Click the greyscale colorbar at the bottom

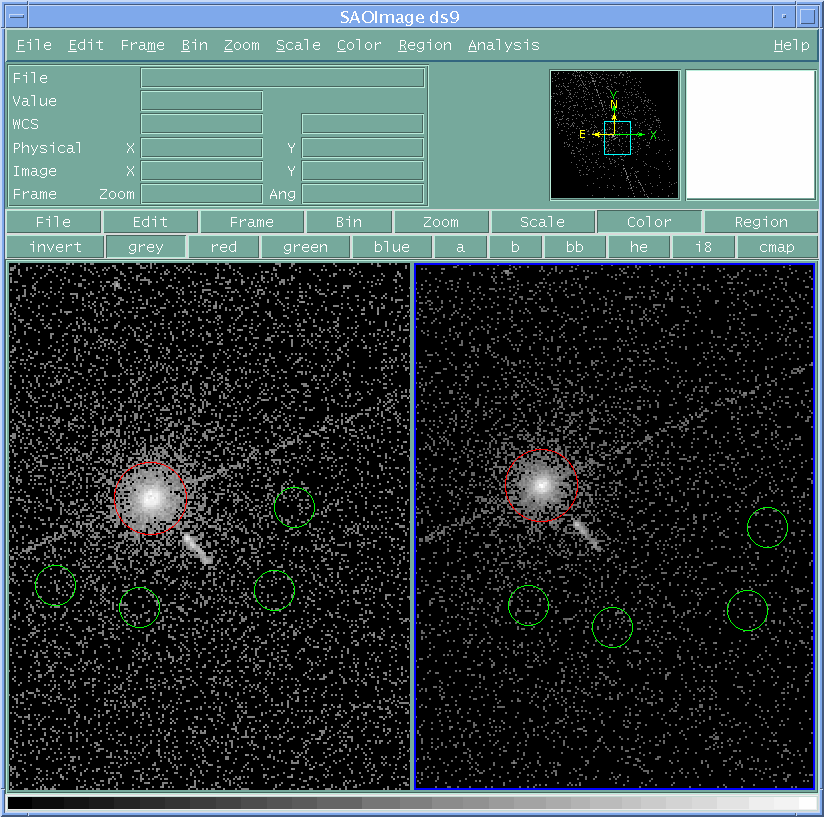tap(412, 803)
